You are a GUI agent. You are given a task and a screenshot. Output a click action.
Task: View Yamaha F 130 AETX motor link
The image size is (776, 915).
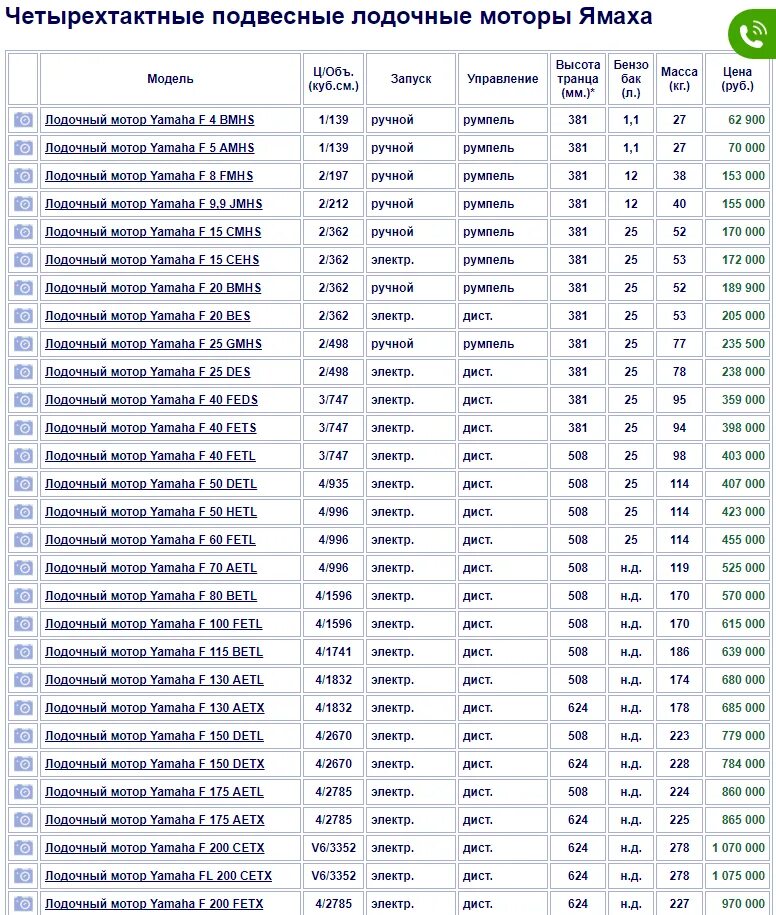pyautogui.click(x=155, y=708)
